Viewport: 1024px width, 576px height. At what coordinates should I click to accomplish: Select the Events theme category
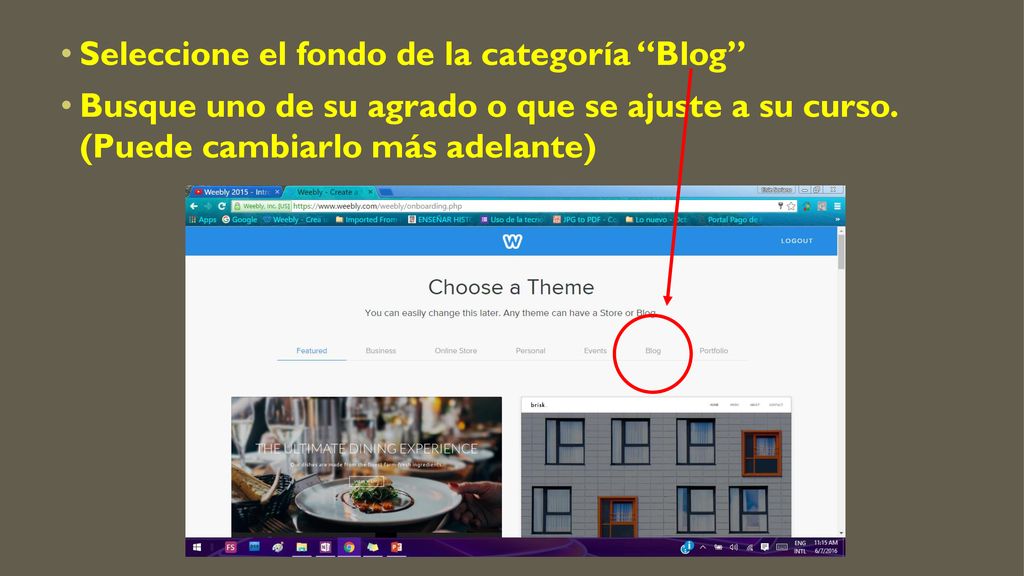(x=595, y=351)
